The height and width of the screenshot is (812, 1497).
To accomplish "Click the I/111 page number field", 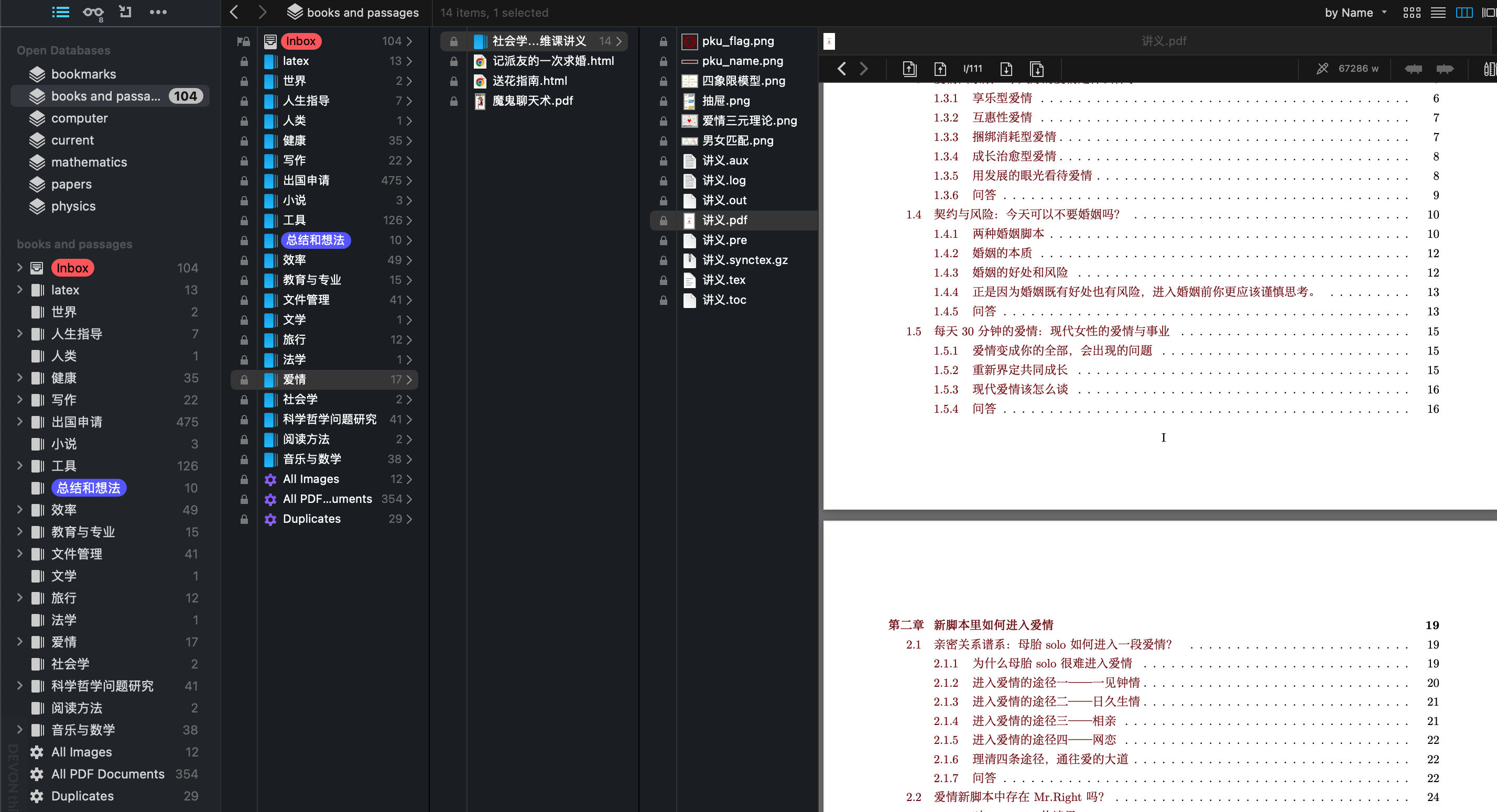I will click(x=973, y=69).
